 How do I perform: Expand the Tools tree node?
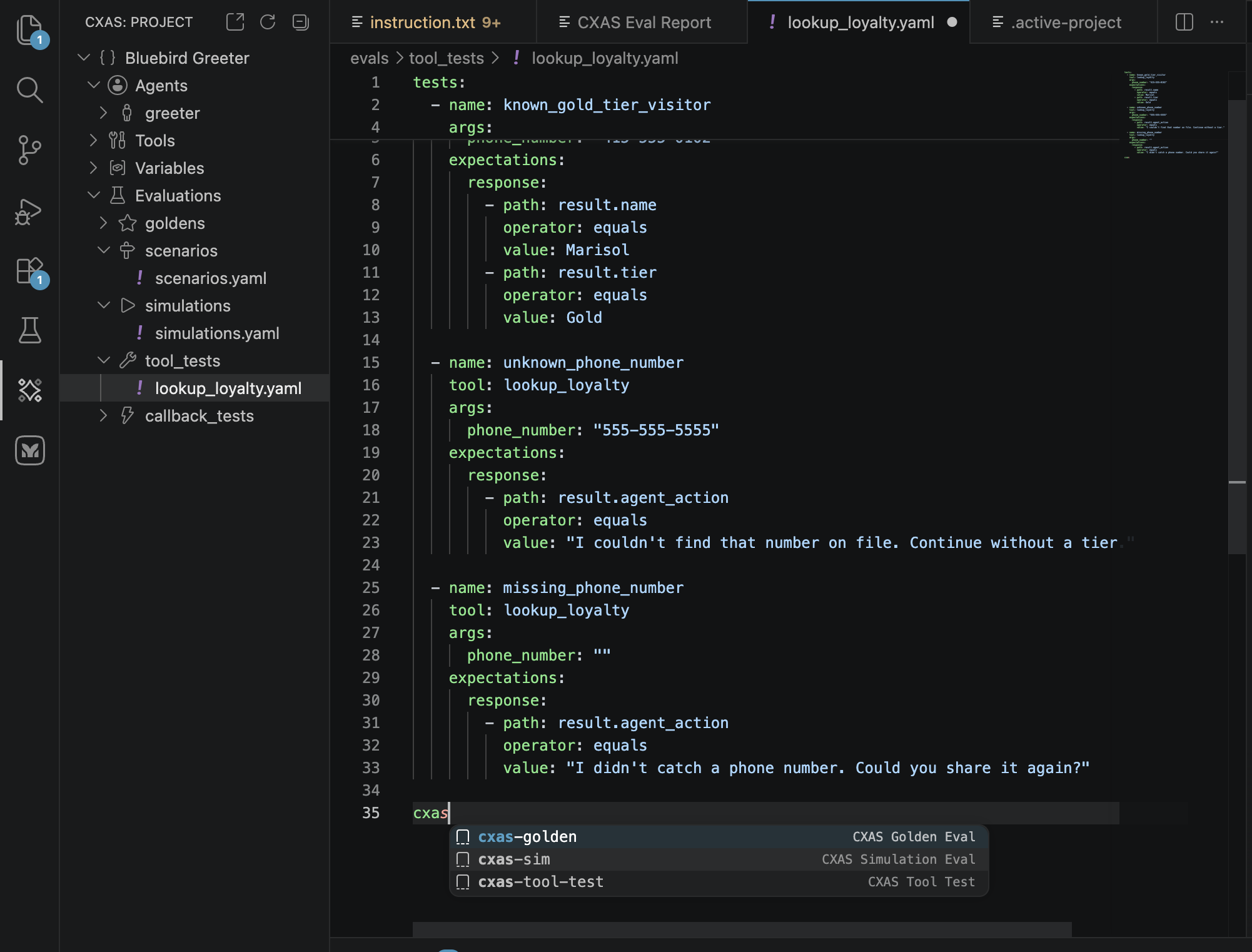pos(94,140)
